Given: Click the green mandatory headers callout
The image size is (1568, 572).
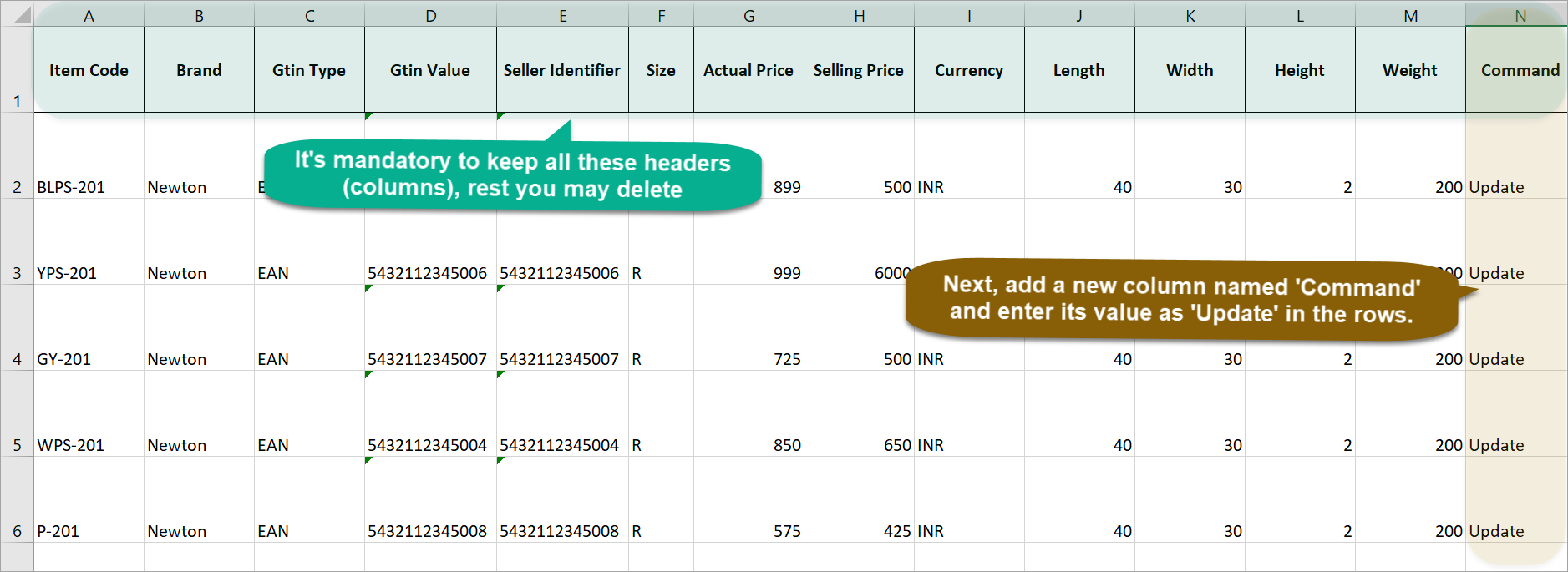Looking at the screenshot, I should (512, 174).
